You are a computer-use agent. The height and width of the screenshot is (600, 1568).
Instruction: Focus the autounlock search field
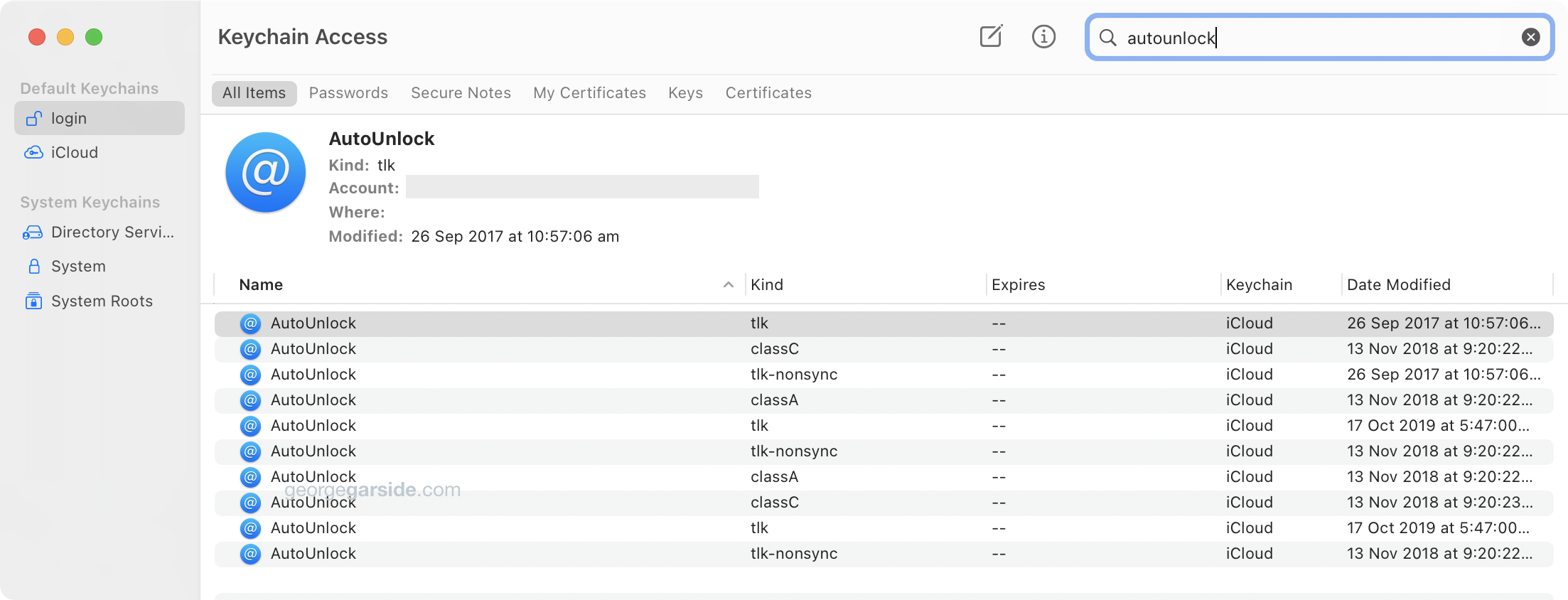[1320, 37]
